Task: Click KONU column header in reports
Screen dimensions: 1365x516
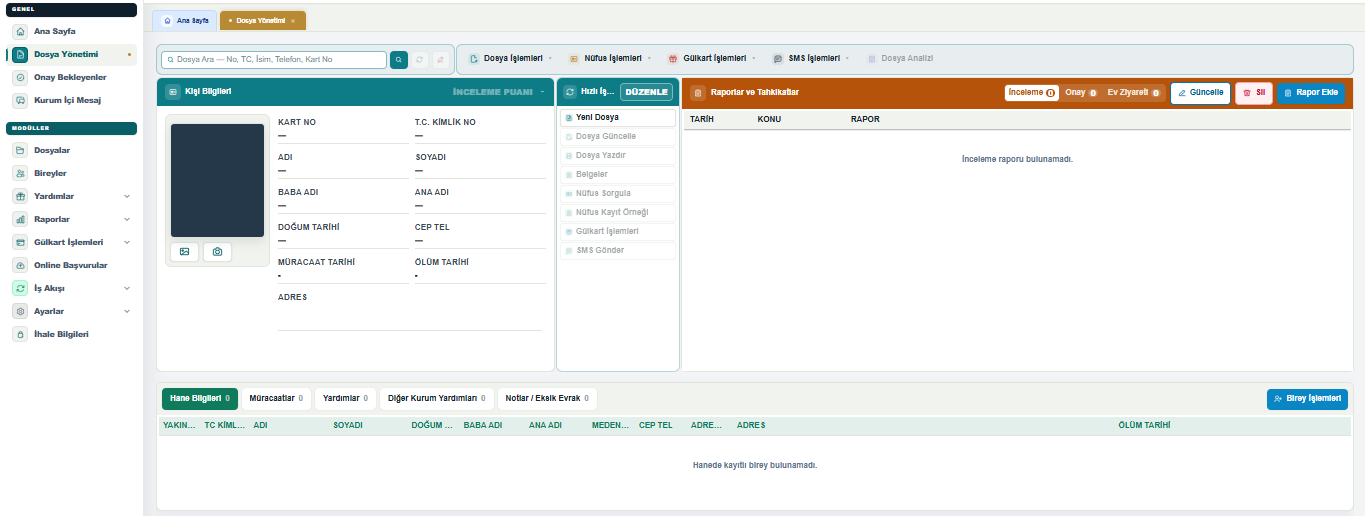Action: click(769, 119)
